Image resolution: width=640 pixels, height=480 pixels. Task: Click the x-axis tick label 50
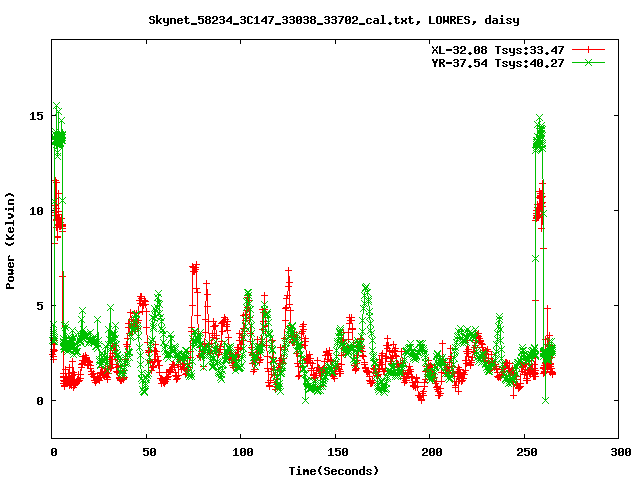click(x=149, y=452)
